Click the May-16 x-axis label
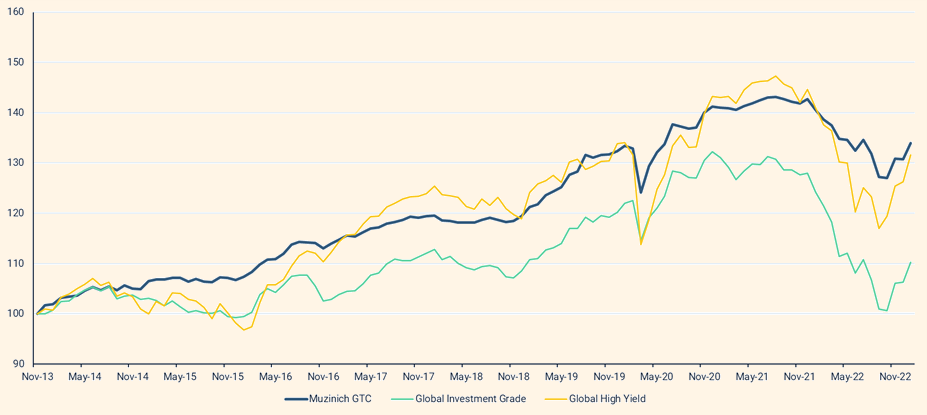The width and height of the screenshot is (927, 415). (x=275, y=377)
